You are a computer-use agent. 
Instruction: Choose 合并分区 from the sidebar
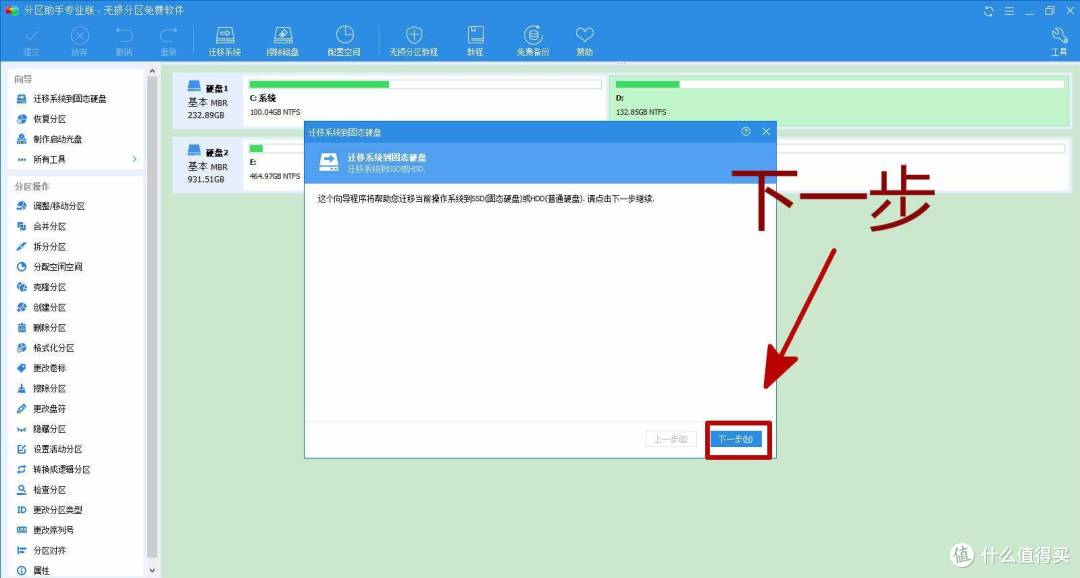pyautogui.click(x=49, y=226)
